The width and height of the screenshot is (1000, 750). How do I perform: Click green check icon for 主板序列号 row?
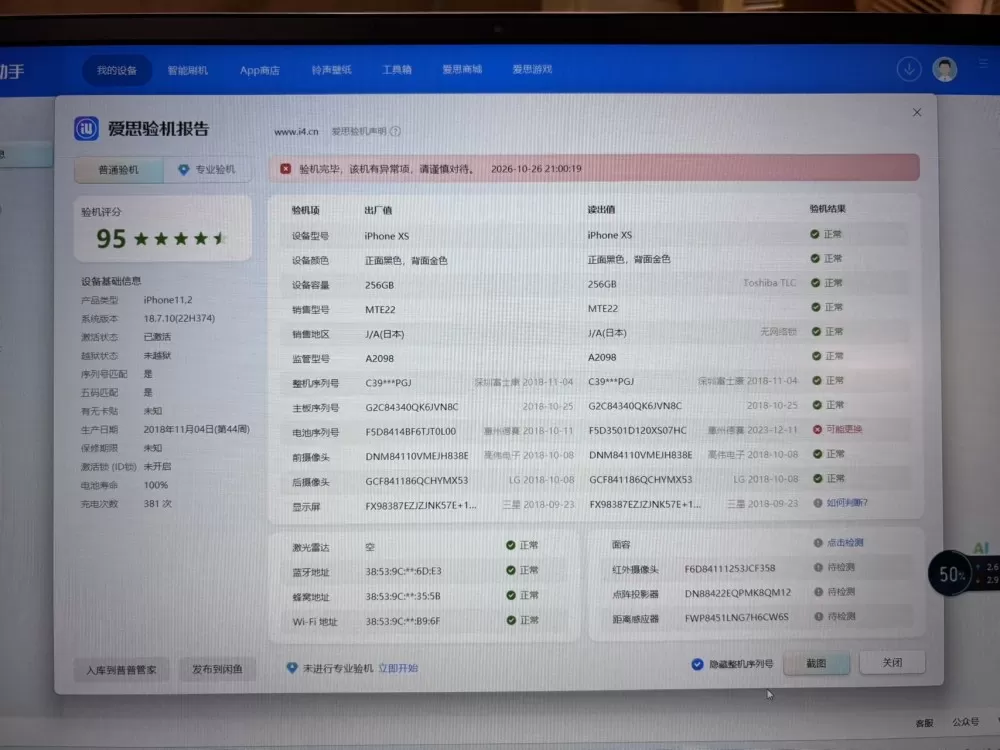pos(817,405)
